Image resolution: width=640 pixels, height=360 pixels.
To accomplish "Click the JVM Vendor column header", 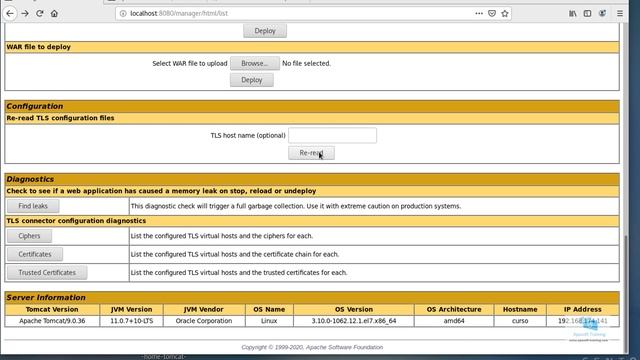I will pos(204,309).
